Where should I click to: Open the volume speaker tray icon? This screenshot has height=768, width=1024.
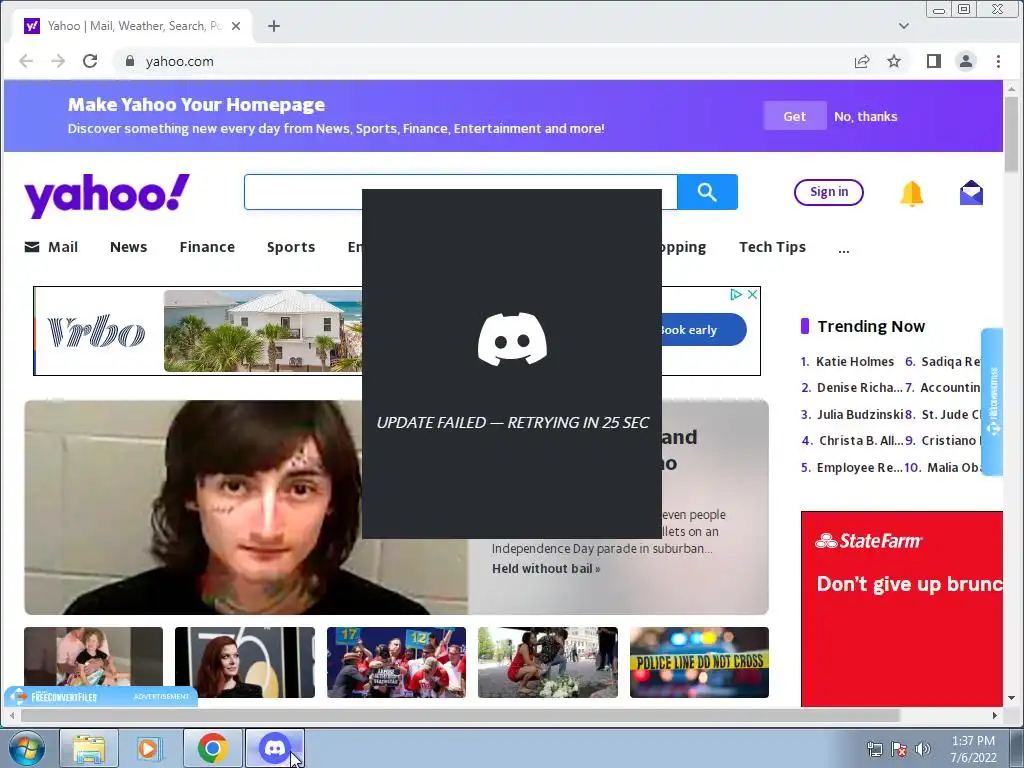pos(922,749)
